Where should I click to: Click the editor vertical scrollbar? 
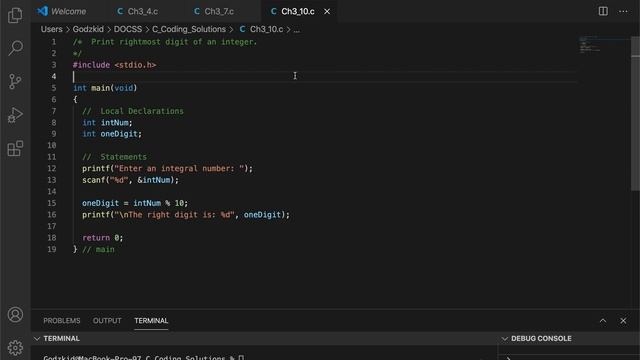tap(636, 113)
